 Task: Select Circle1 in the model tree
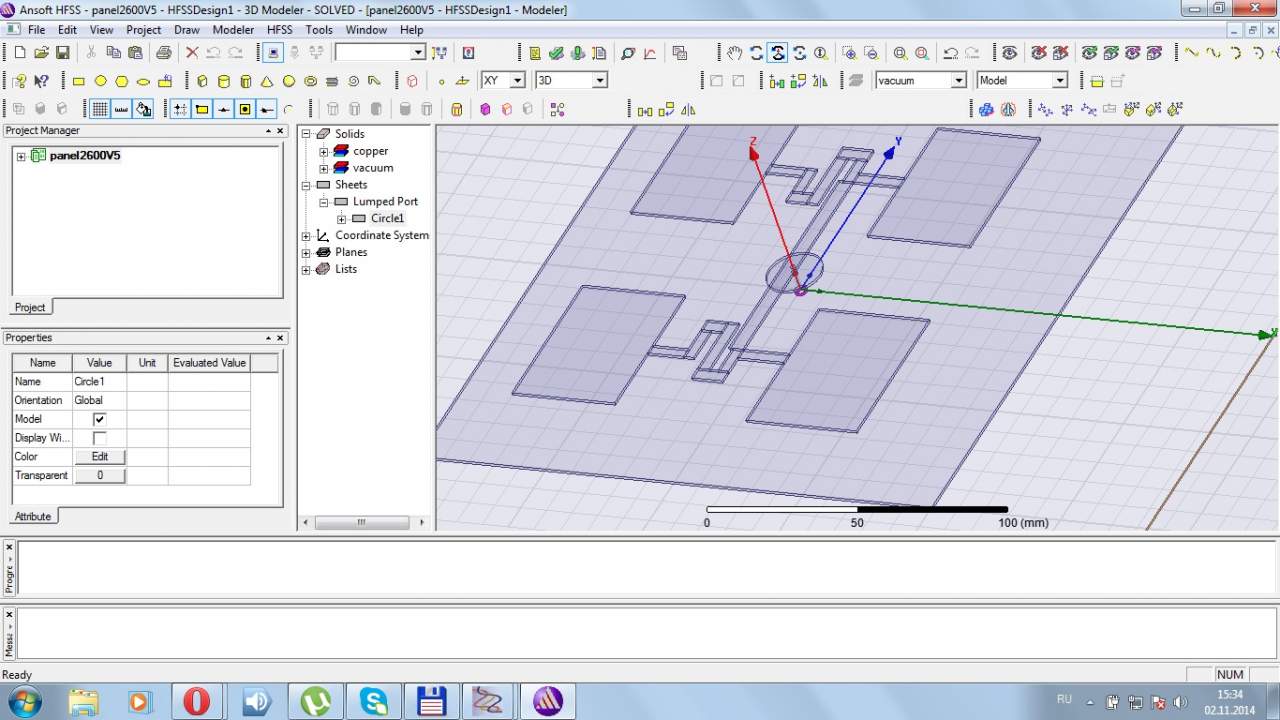pos(387,219)
